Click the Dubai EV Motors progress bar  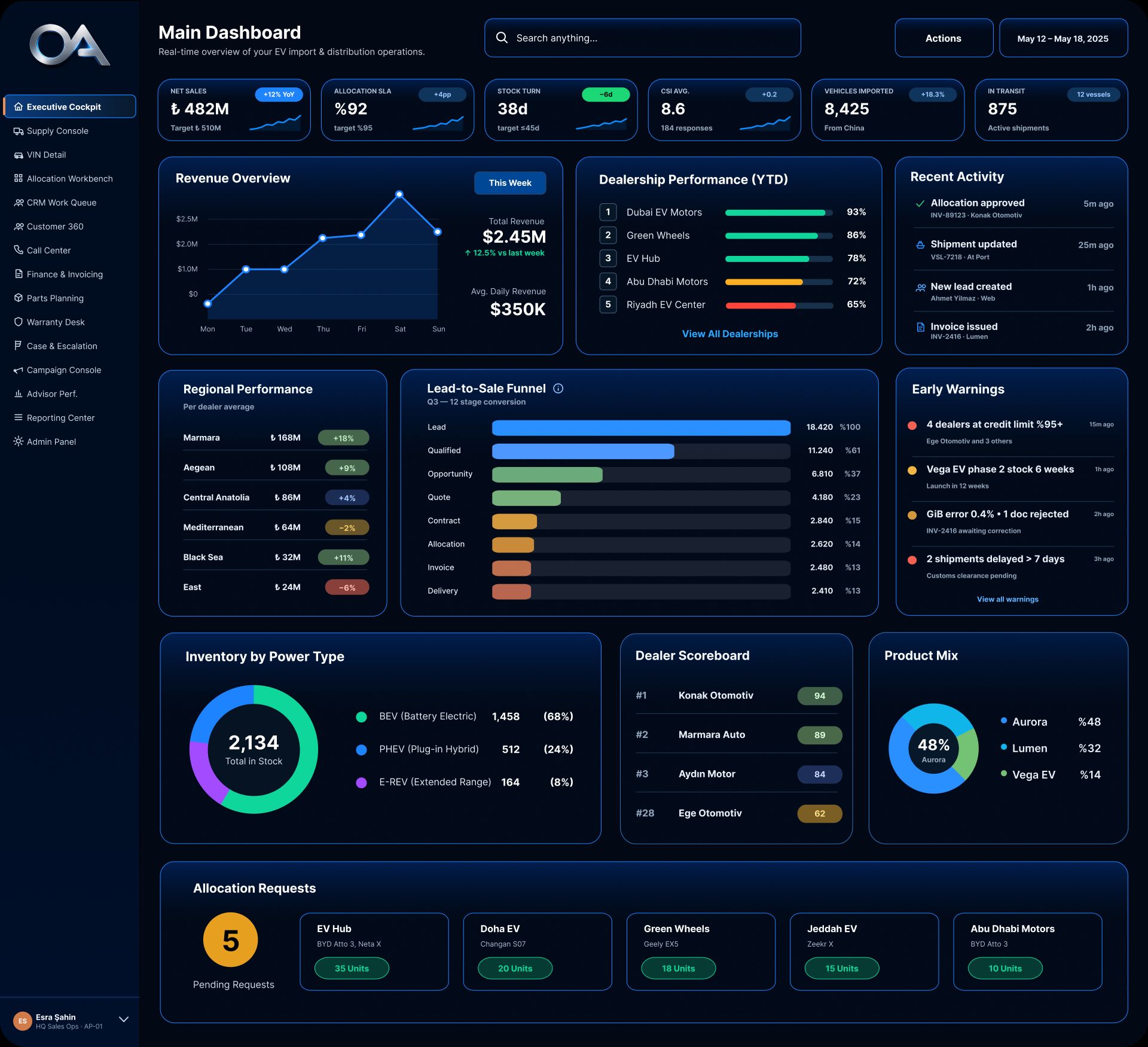(x=779, y=213)
